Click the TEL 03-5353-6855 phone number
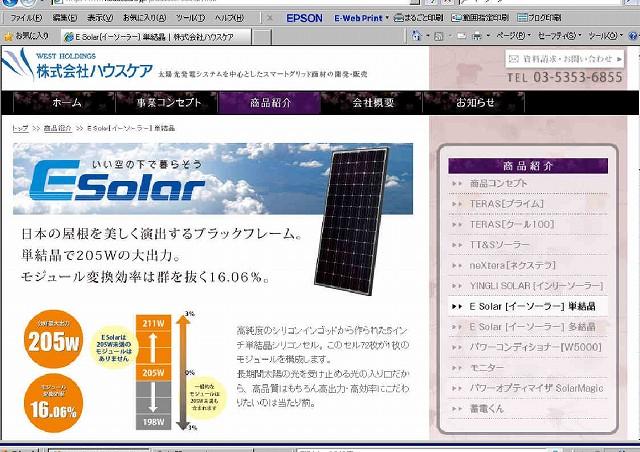This screenshot has height=452, width=640. coord(565,77)
